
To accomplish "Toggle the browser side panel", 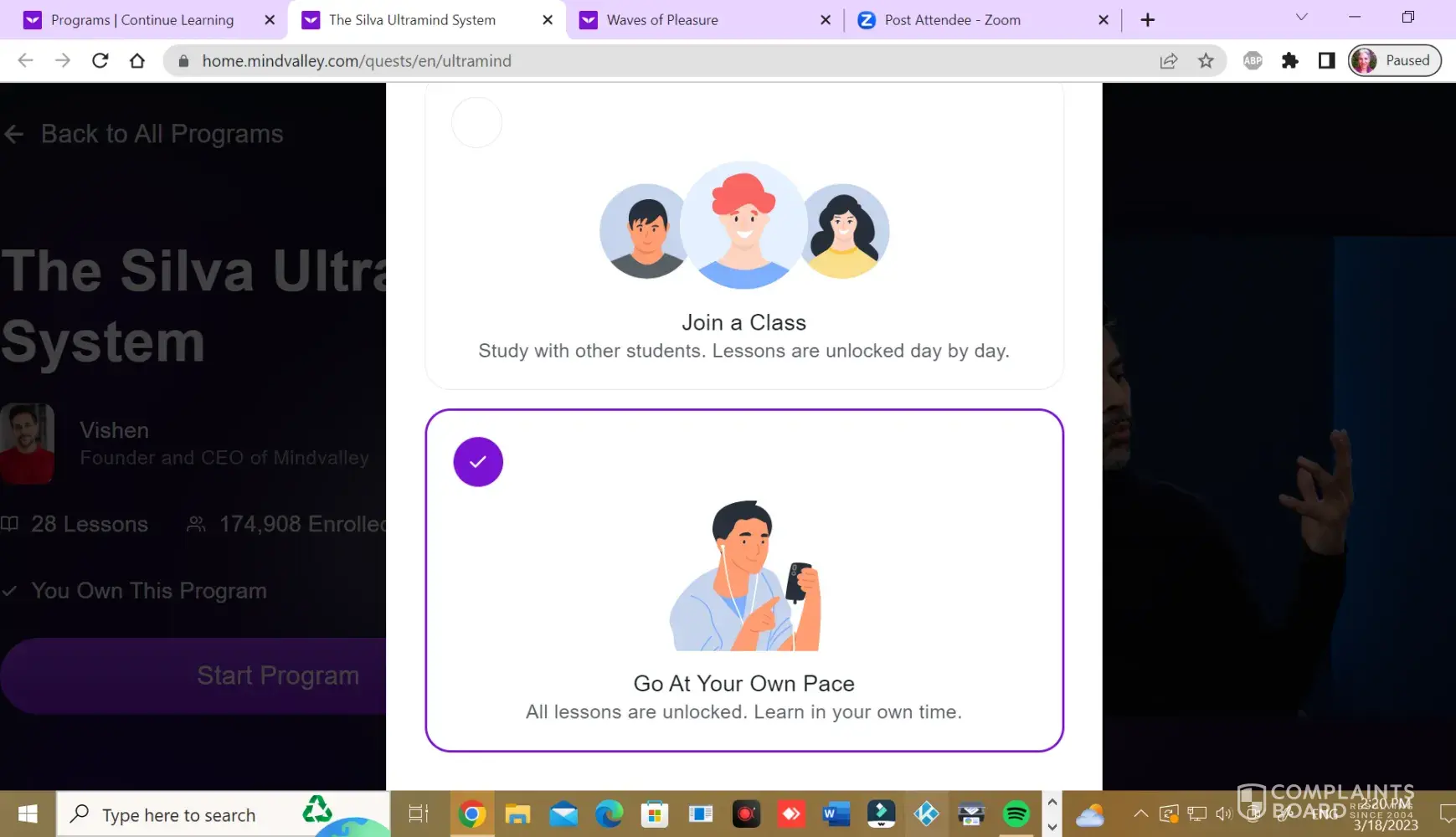I will click(1327, 60).
